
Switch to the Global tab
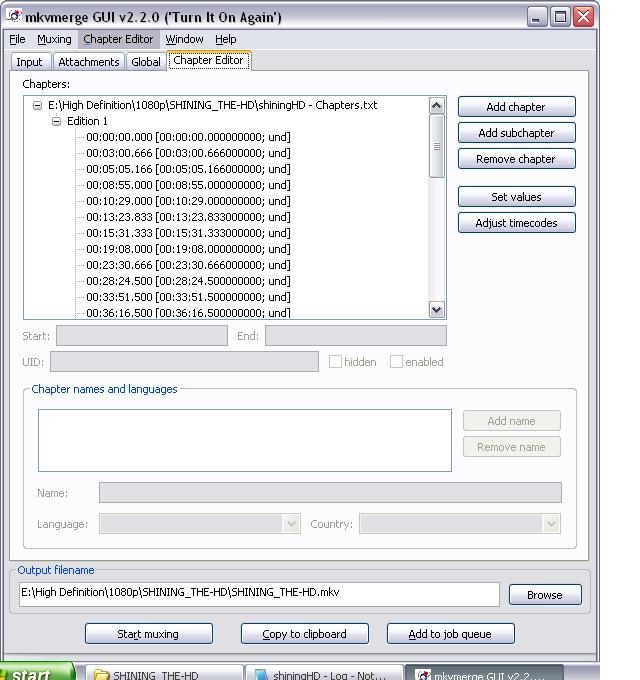click(146, 62)
